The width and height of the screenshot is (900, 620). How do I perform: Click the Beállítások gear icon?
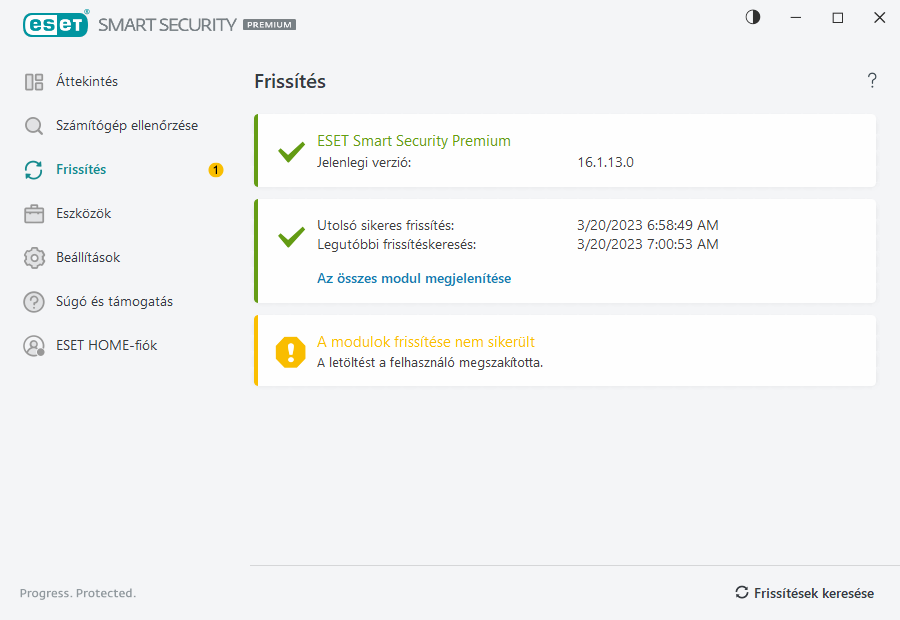point(34,258)
